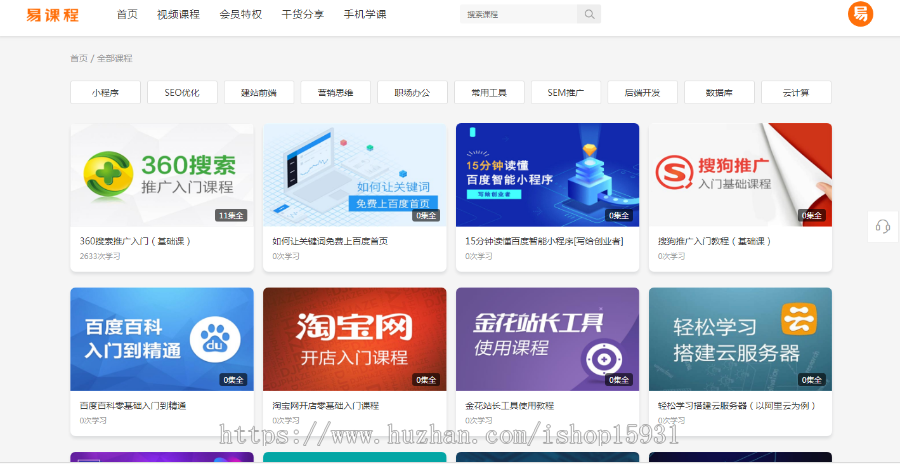The height and width of the screenshot is (464, 900).
Task: Open the orange user avatar icon
Action: coord(860,14)
